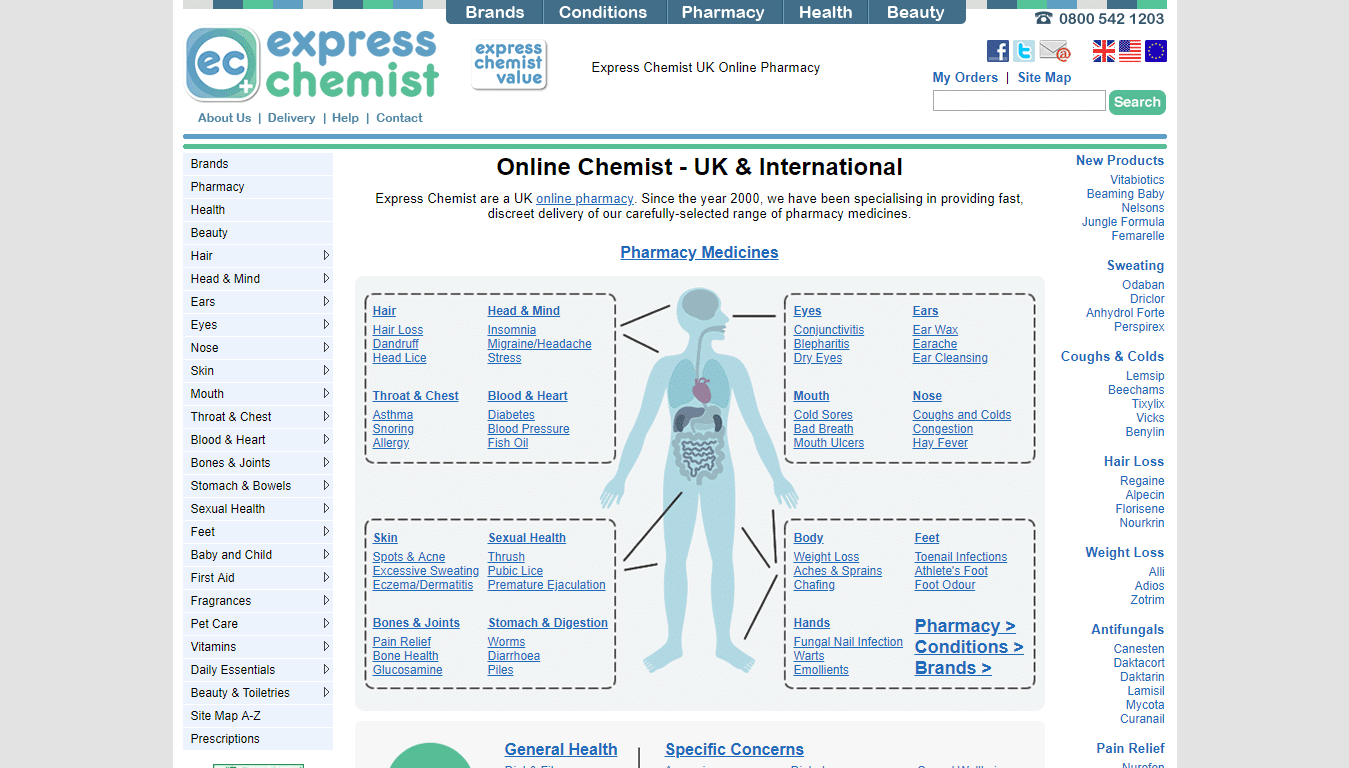Open the My Orders link
The height and width of the screenshot is (768, 1349).
click(x=965, y=77)
